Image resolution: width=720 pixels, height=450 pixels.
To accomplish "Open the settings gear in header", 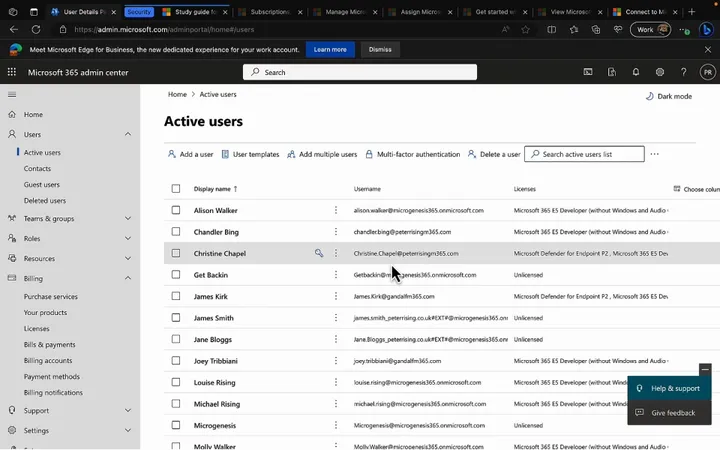I will (x=660, y=72).
